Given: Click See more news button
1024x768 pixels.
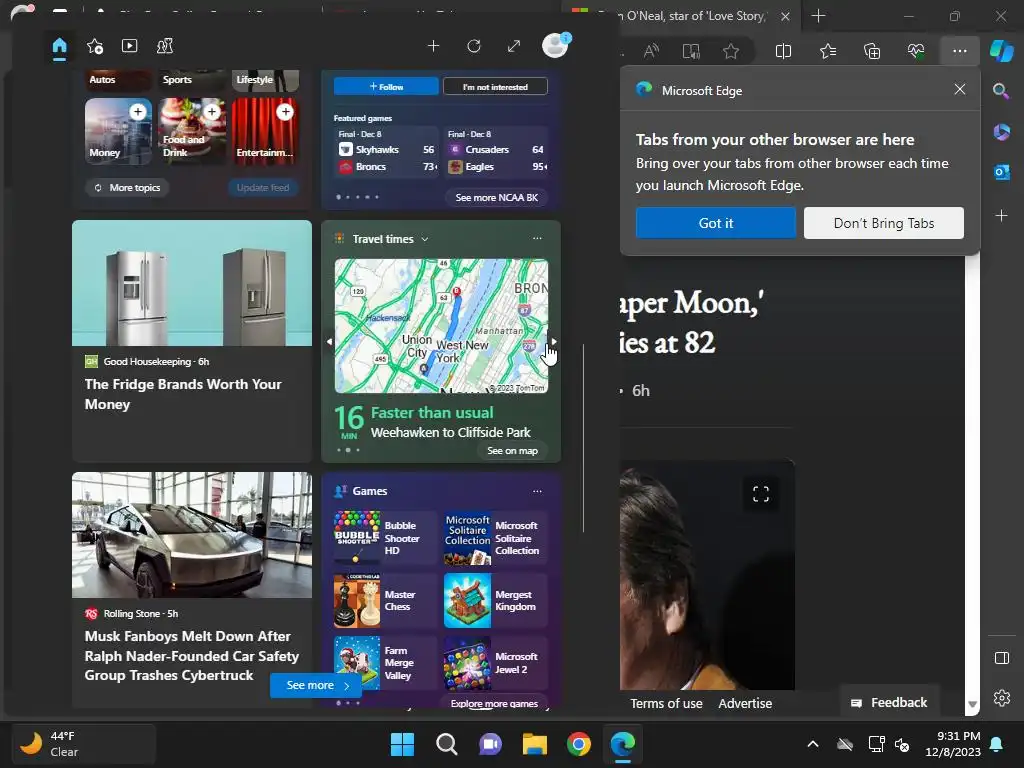Looking at the screenshot, I should (x=316, y=685).
